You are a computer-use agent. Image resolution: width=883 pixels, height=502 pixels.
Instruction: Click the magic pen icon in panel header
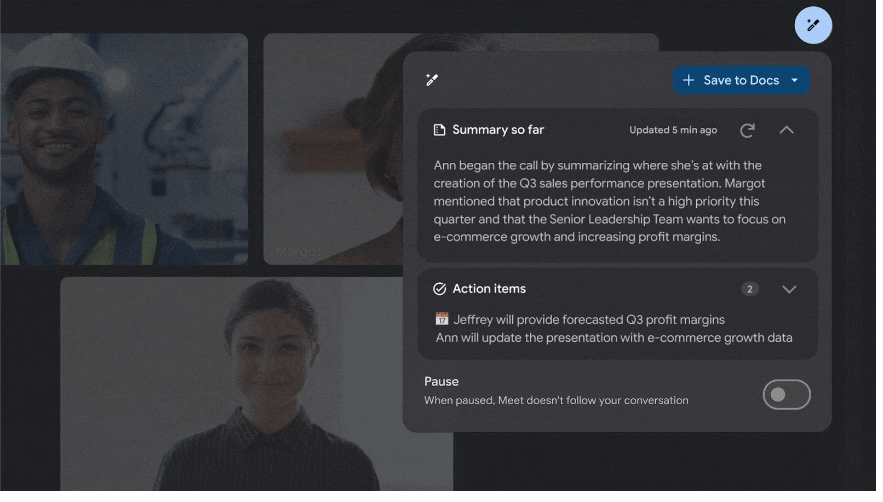click(432, 80)
